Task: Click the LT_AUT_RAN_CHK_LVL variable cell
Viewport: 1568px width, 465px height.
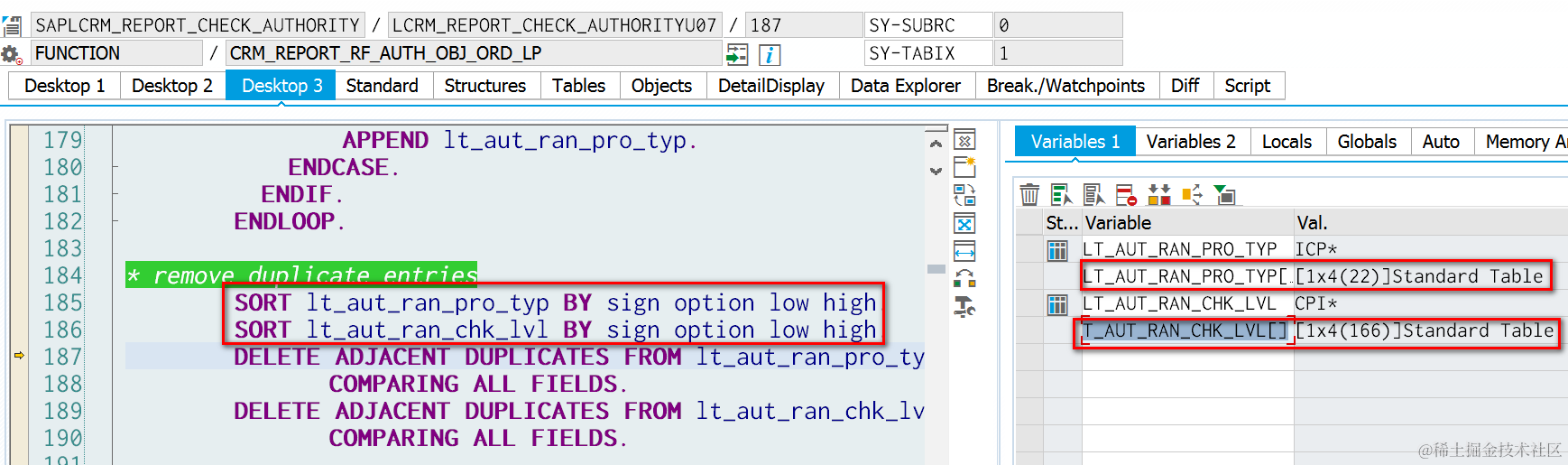Action: point(1187,304)
